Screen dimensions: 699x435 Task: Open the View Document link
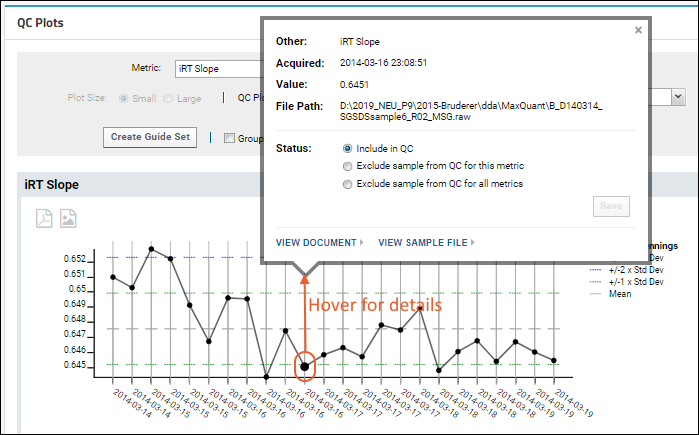[x=316, y=242]
